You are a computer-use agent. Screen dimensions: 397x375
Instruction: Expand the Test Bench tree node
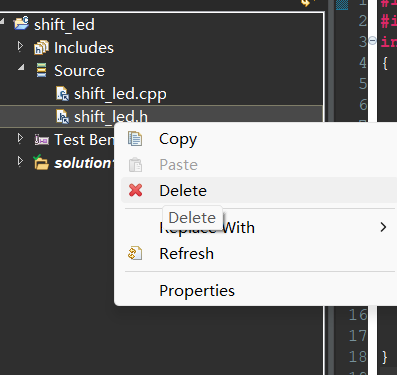(x=20, y=138)
